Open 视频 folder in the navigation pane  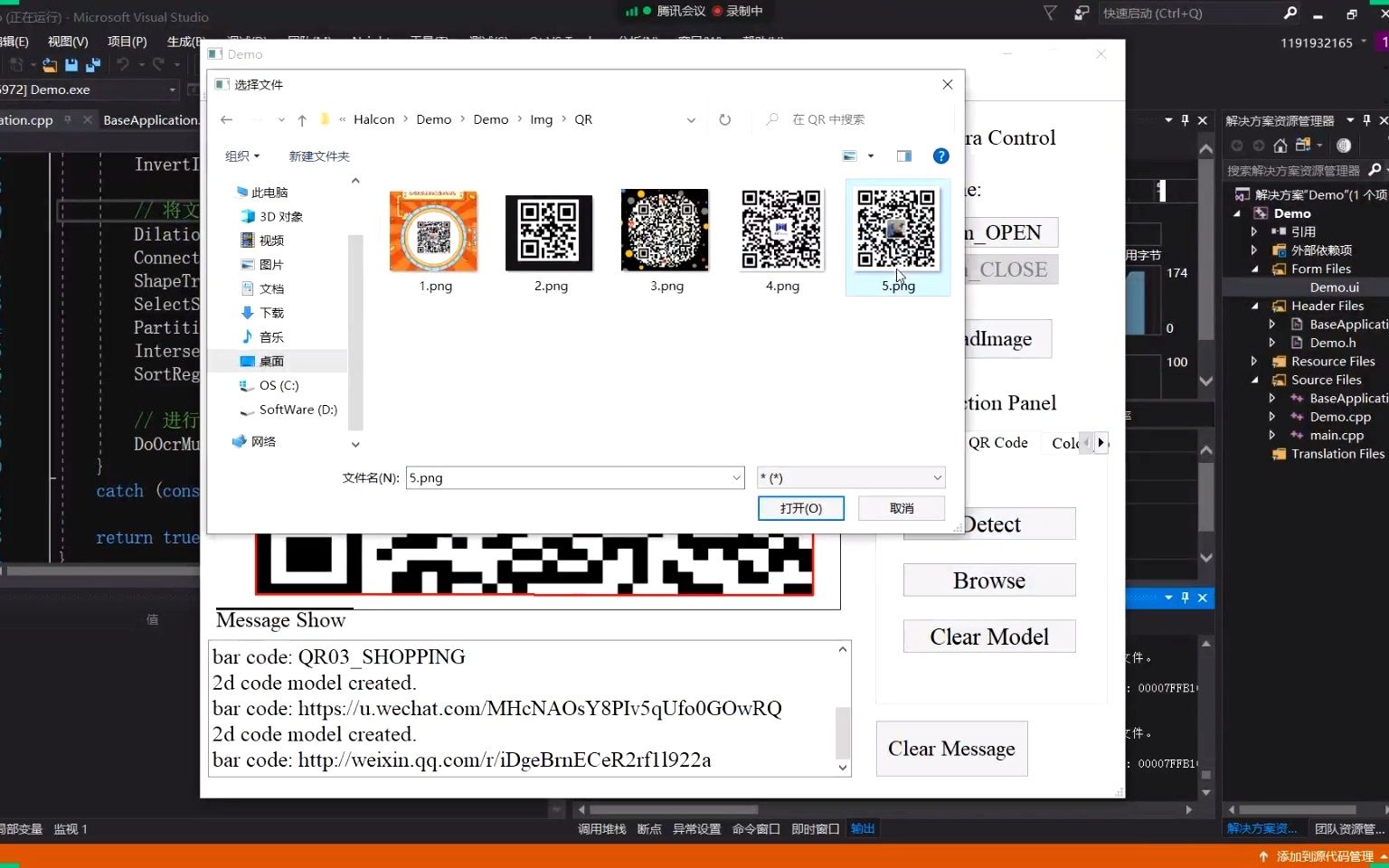(x=271, y=240)
